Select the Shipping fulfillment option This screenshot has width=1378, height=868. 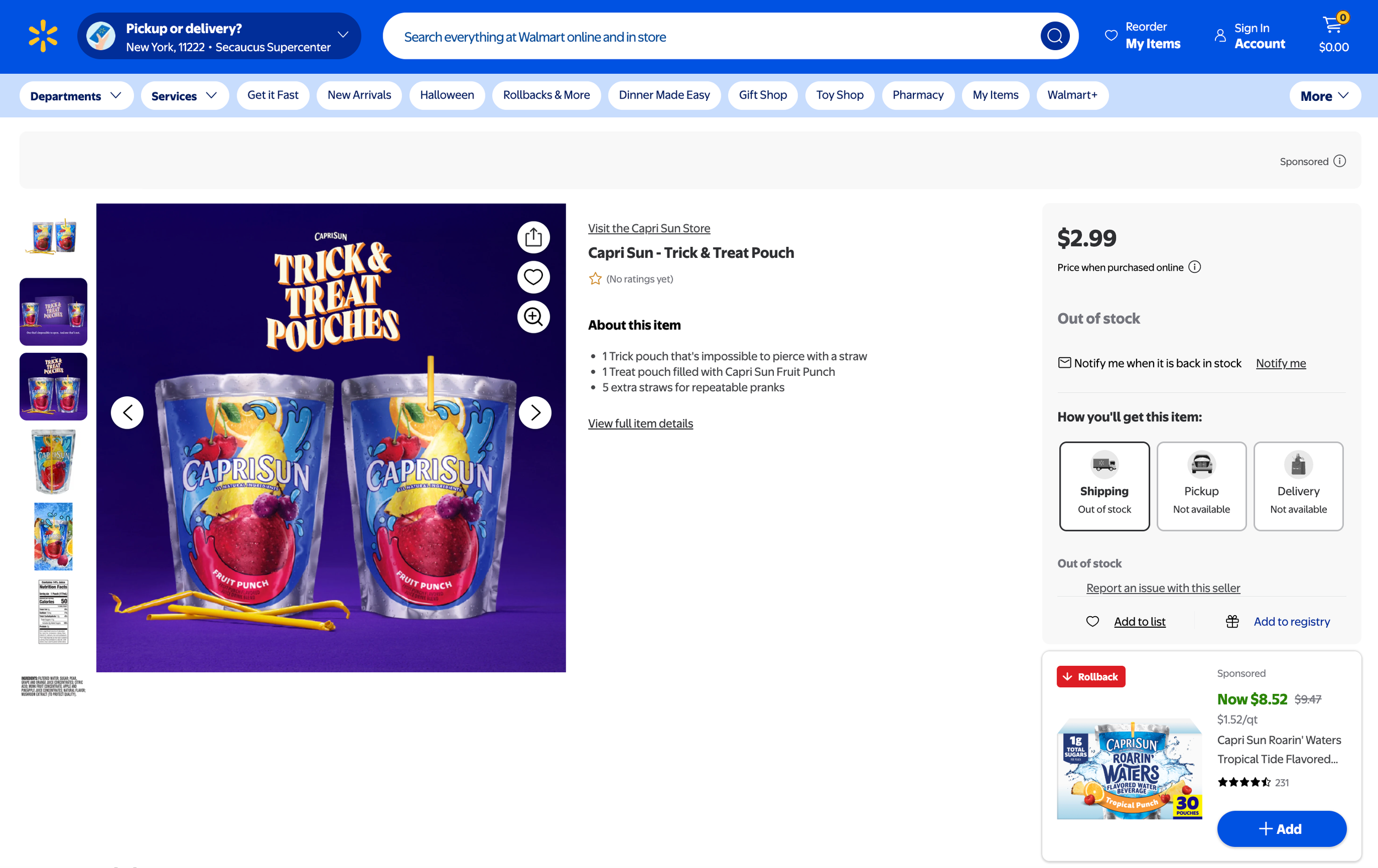(x=1104, y=486)
